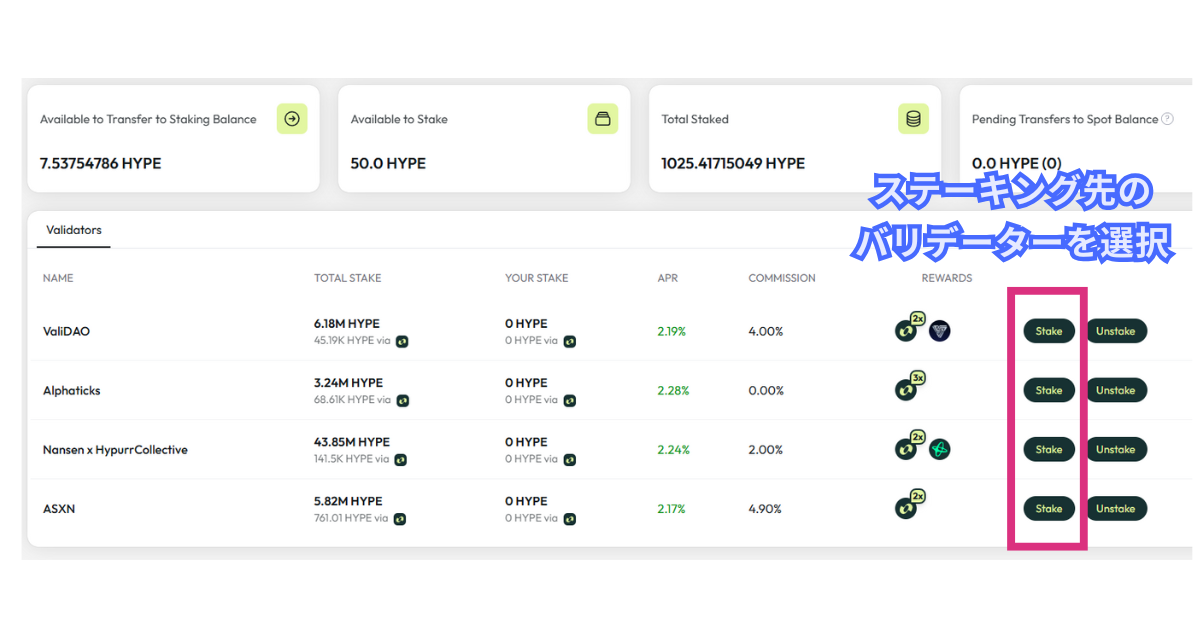This screenshot has height=630, width=1200.
Task: Stake with Nansen x HypurrCollective
Action: pos(1049,449)
